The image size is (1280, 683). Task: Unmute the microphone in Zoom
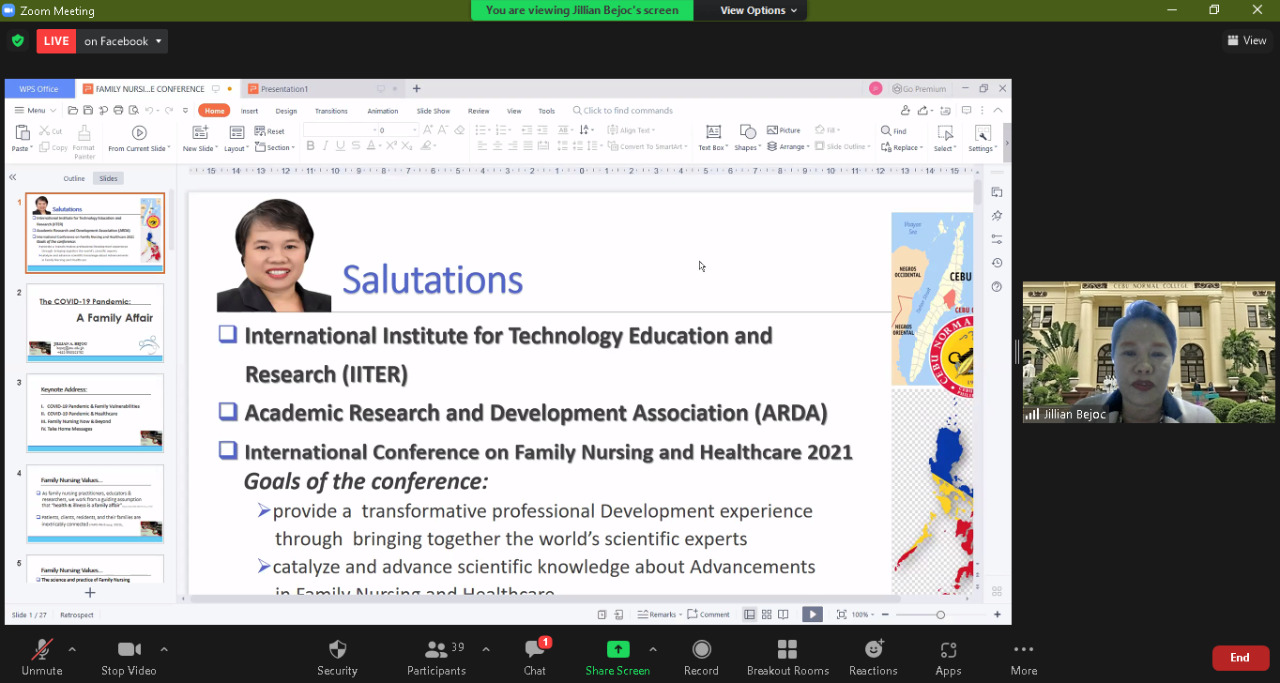pos(42,658)
